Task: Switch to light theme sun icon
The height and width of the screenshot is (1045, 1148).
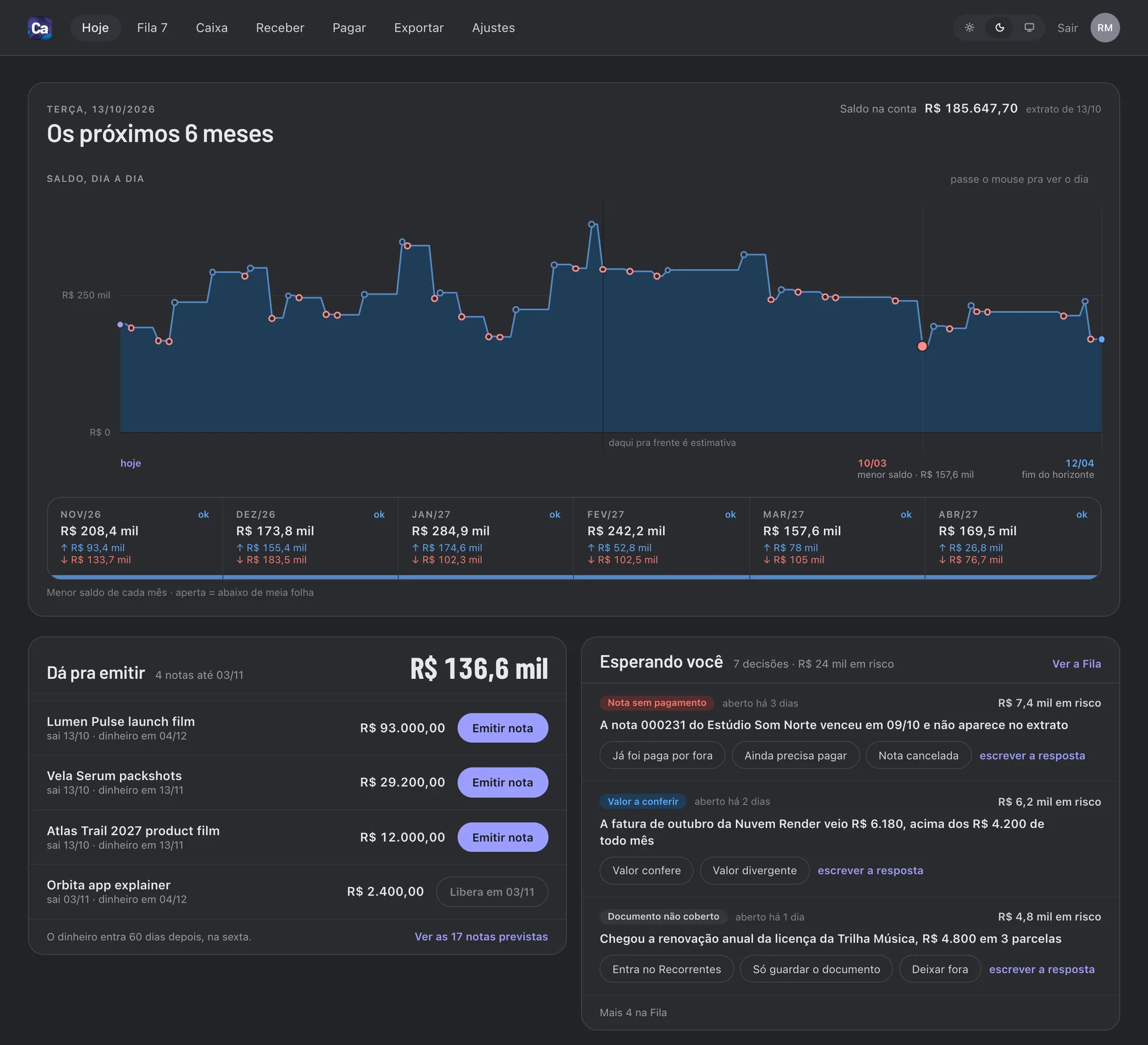Action: pos(969,28)
